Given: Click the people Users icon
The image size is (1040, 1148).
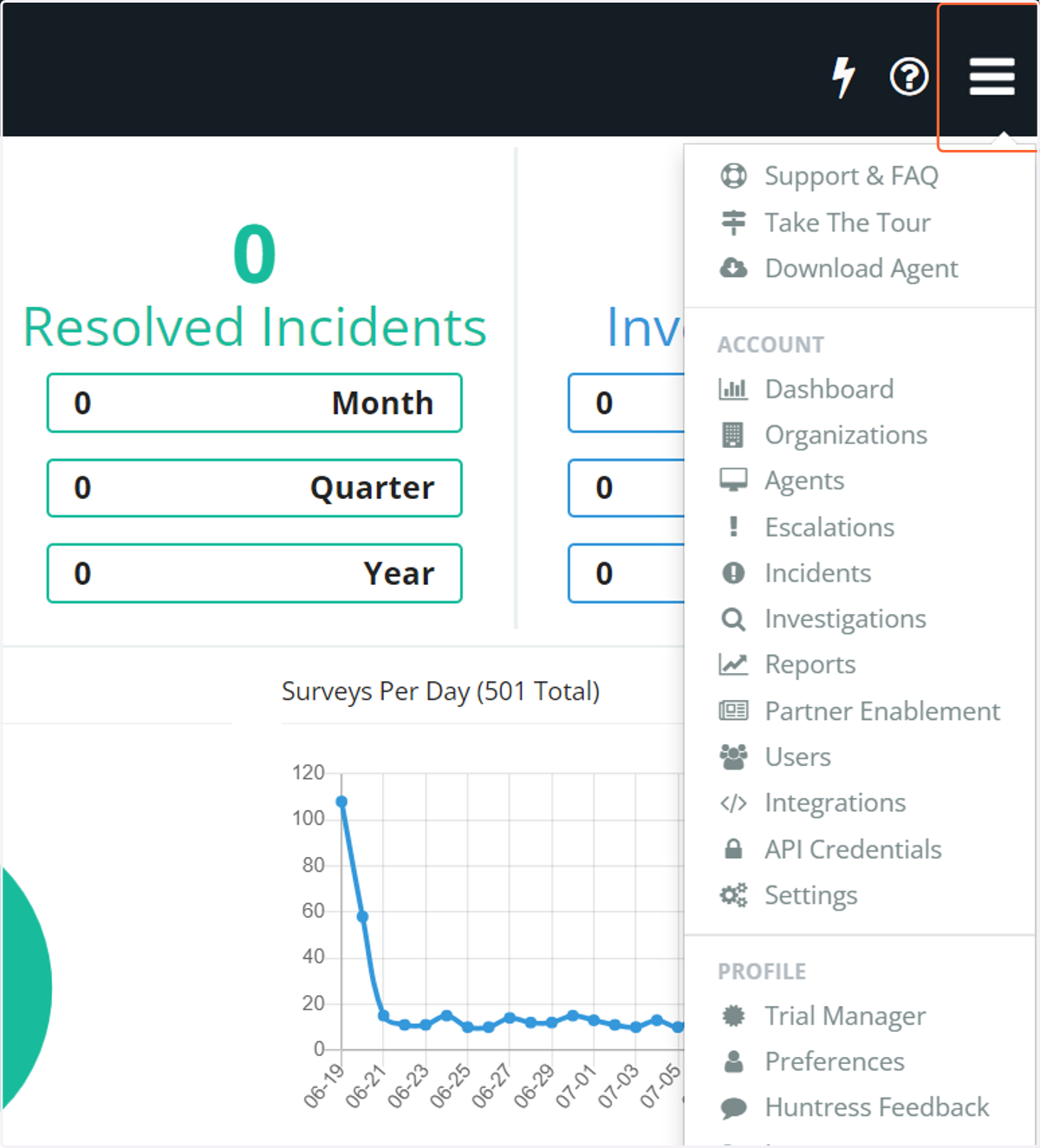Looking at the screenshot, I should coord(733,757).
